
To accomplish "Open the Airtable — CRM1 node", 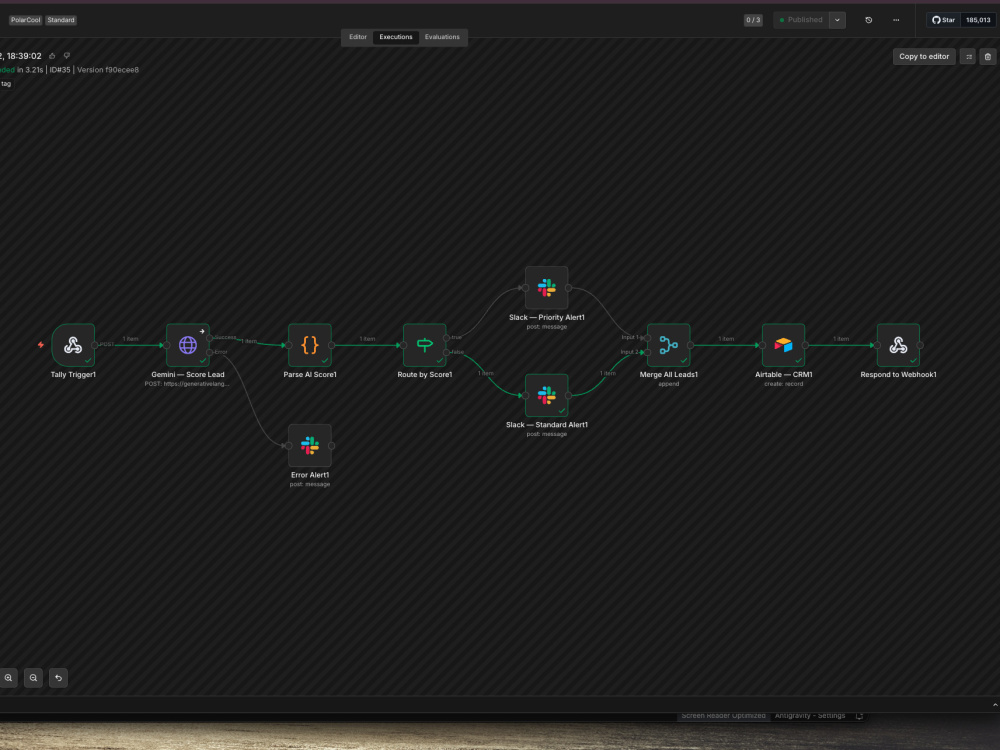I will click(783, 345).
